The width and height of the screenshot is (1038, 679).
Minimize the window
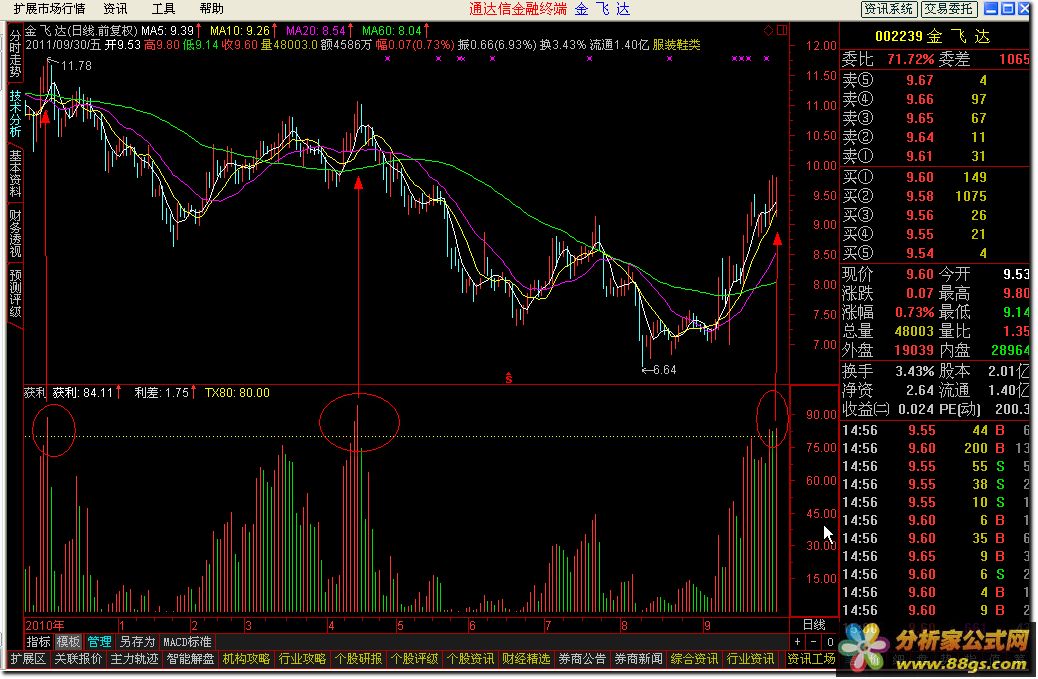pos(991,9)
